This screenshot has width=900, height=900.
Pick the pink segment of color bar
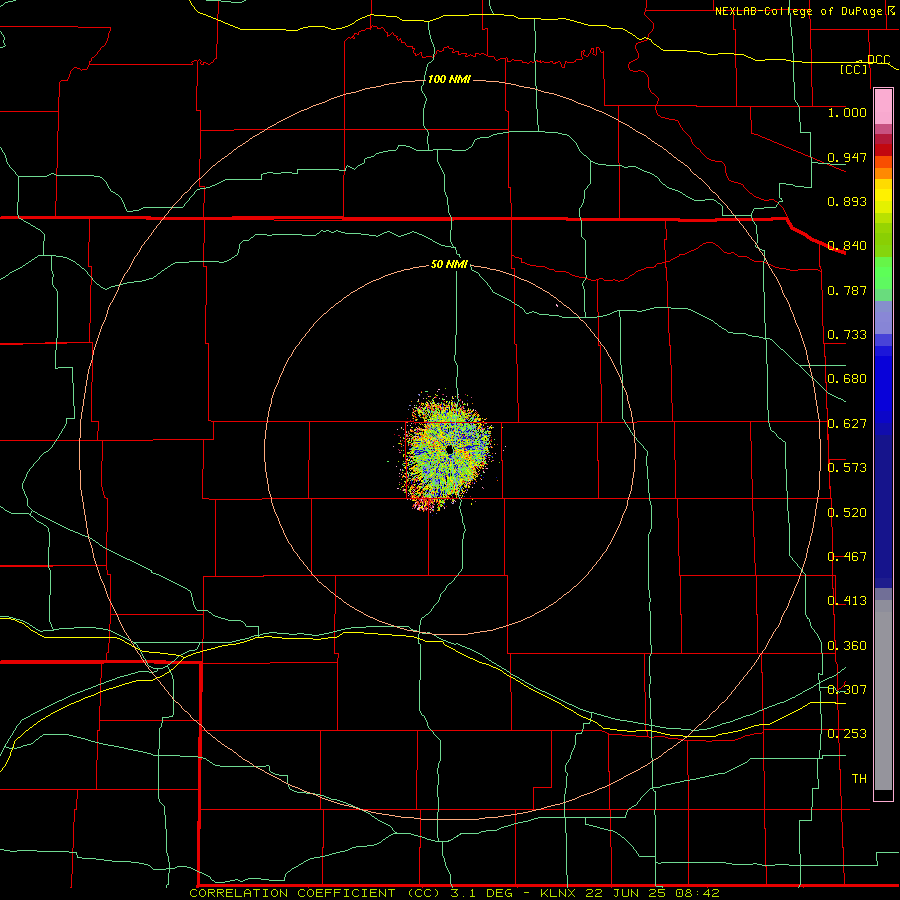(x=883, y=107)
